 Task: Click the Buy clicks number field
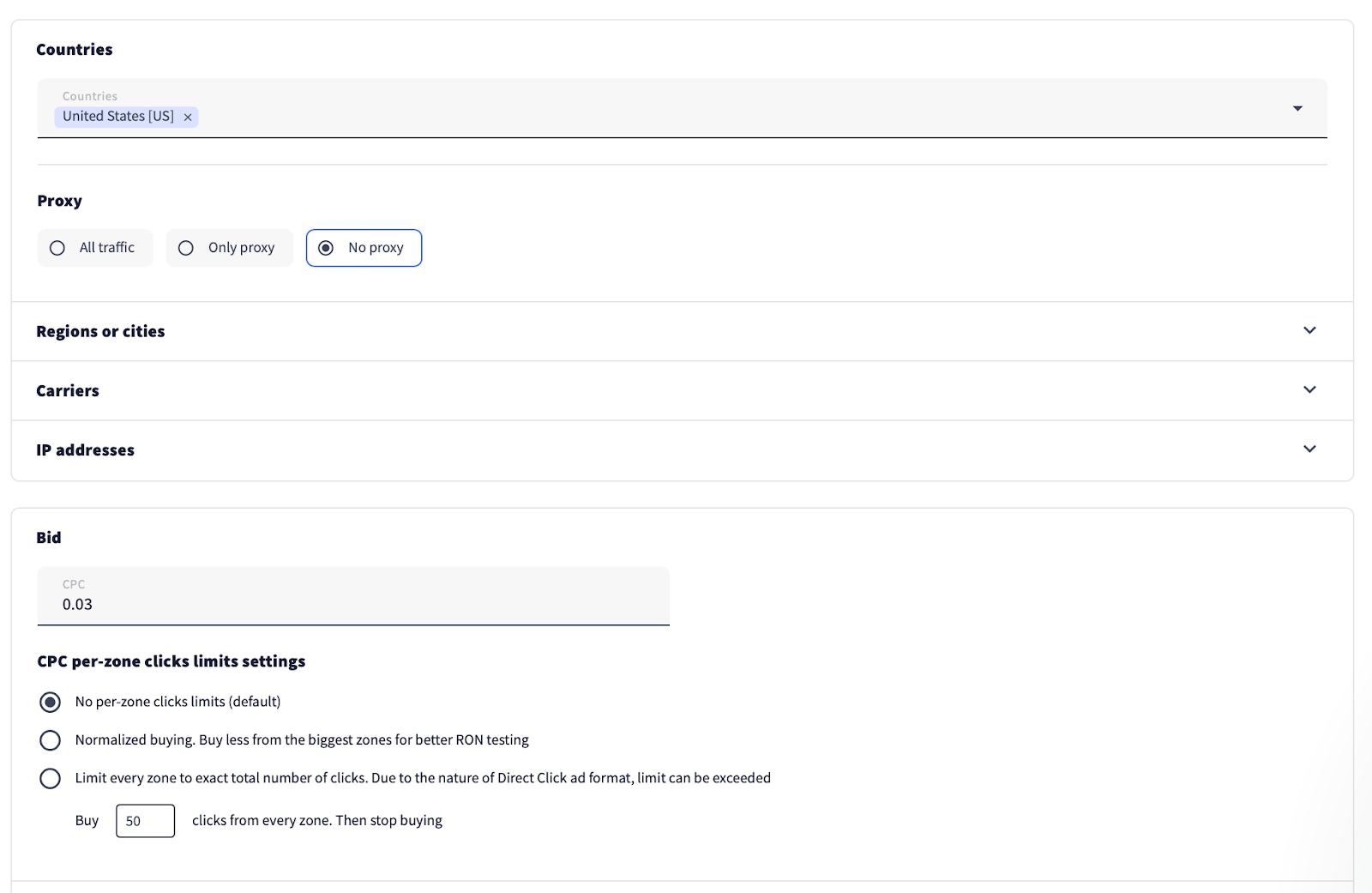[145, 821]
